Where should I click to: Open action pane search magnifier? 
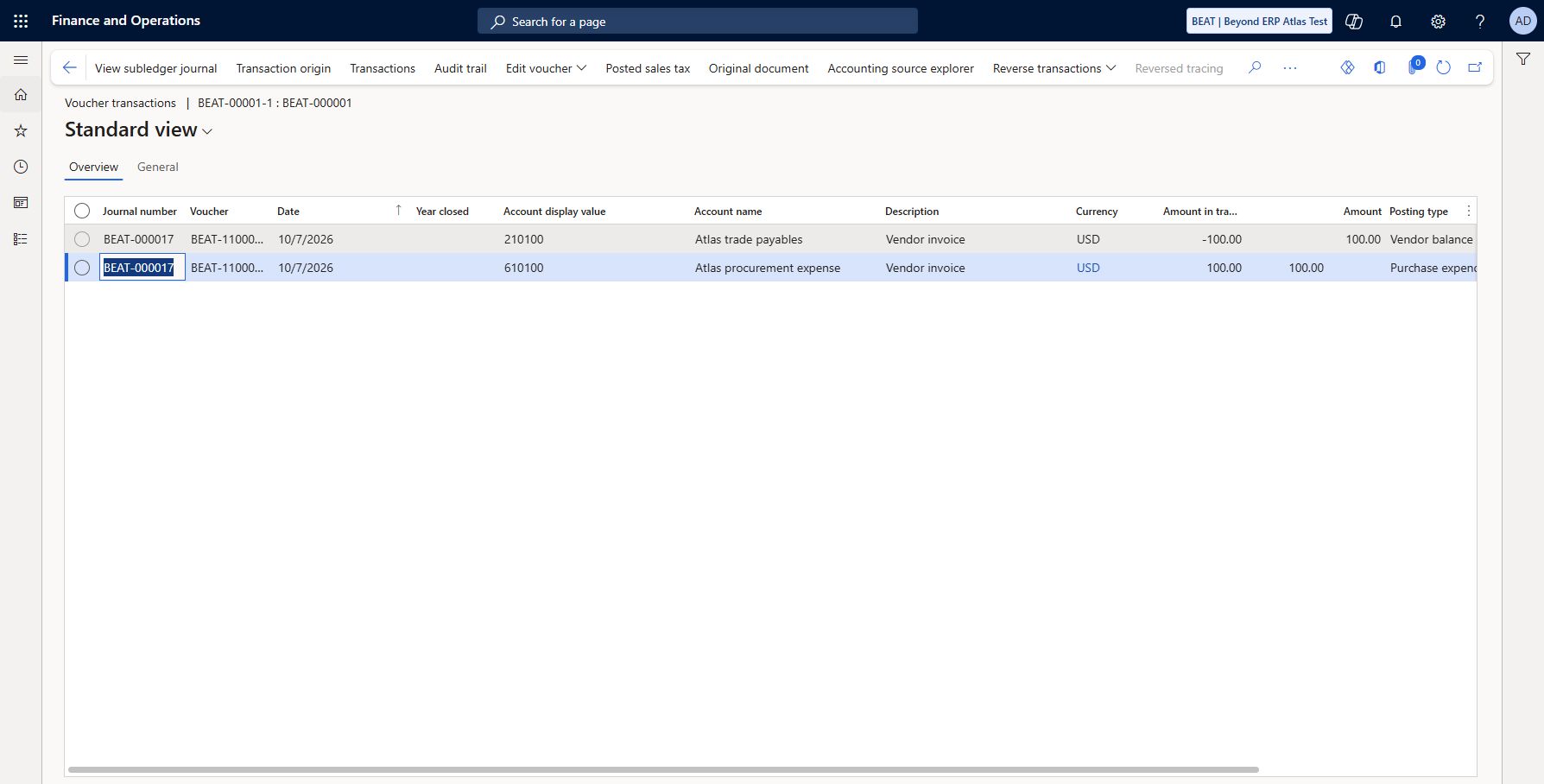(1255, 67)
